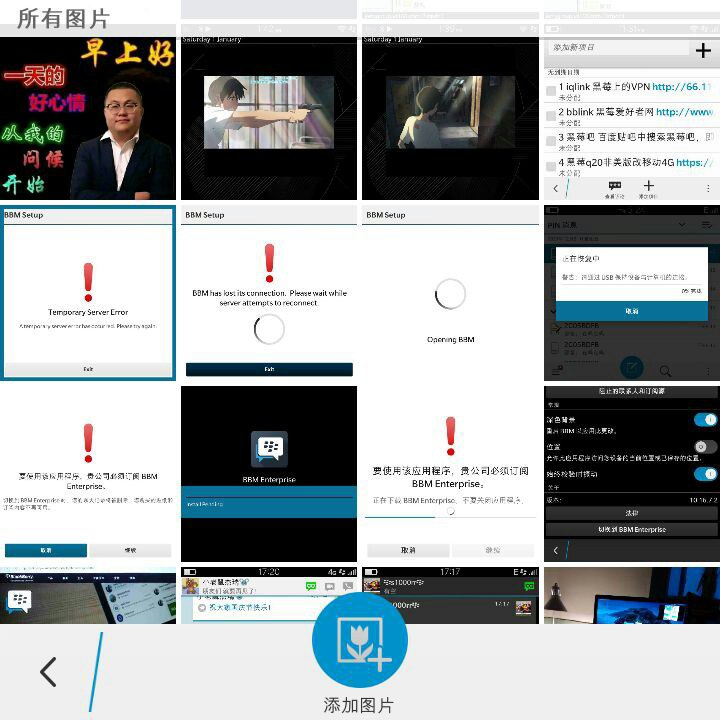Select the iqlink VPN to-do list thumbnail
The height and width of the screenshot is (720, 720).
(x=632, y=118)
